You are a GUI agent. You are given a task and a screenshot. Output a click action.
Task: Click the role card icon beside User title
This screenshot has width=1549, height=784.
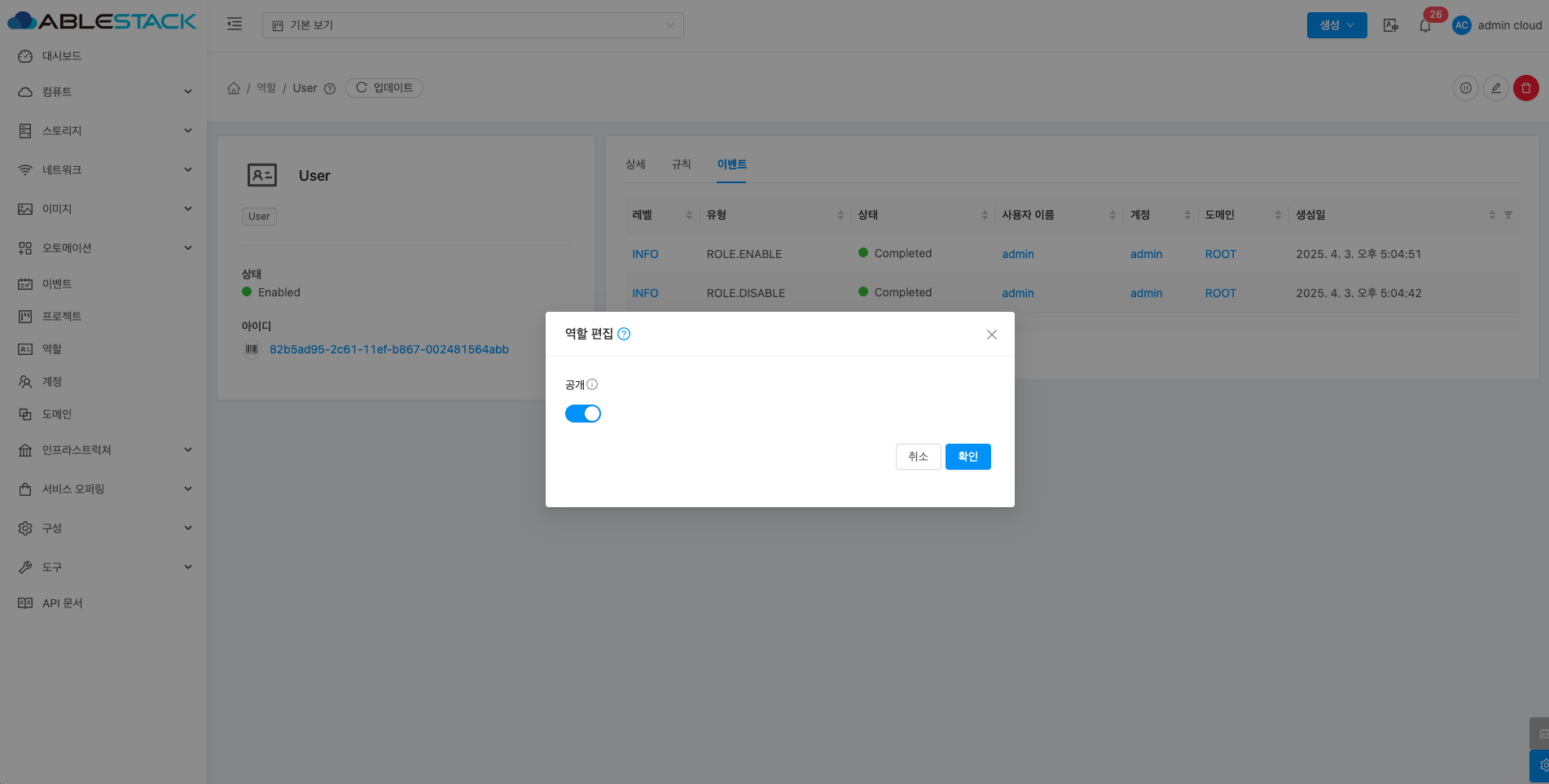pos(262,175)
